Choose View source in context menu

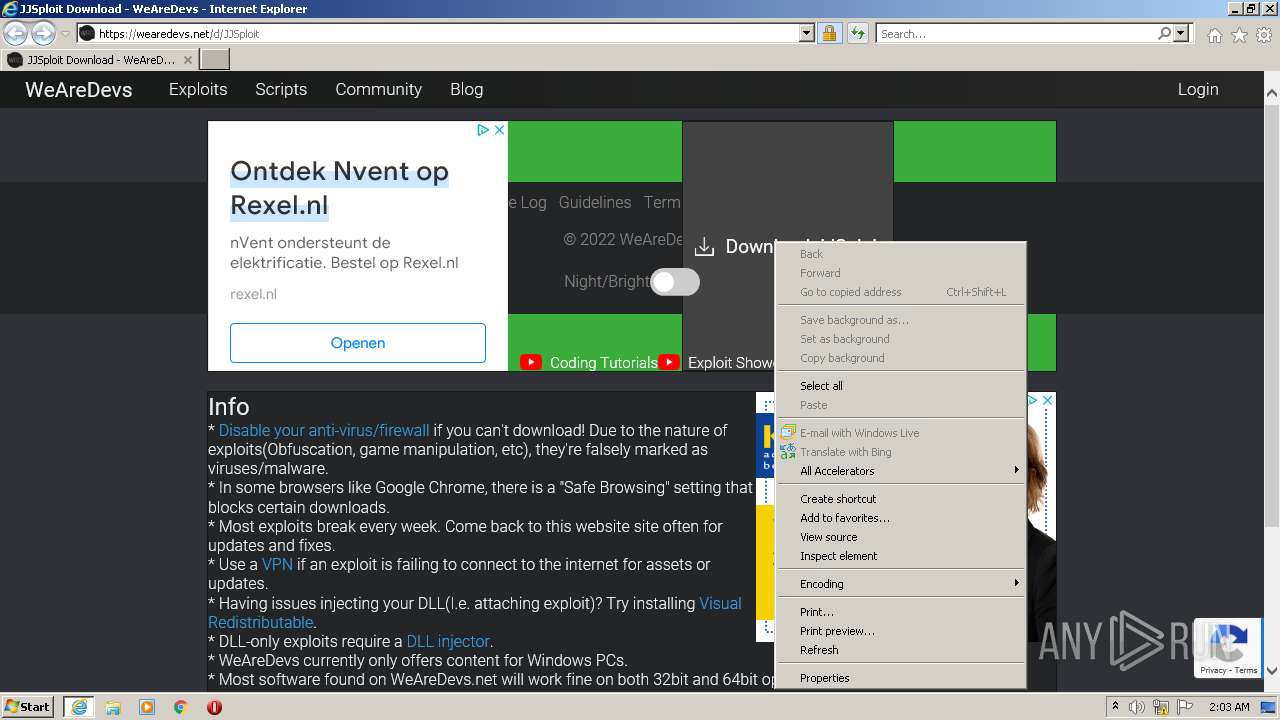point(901,537)
